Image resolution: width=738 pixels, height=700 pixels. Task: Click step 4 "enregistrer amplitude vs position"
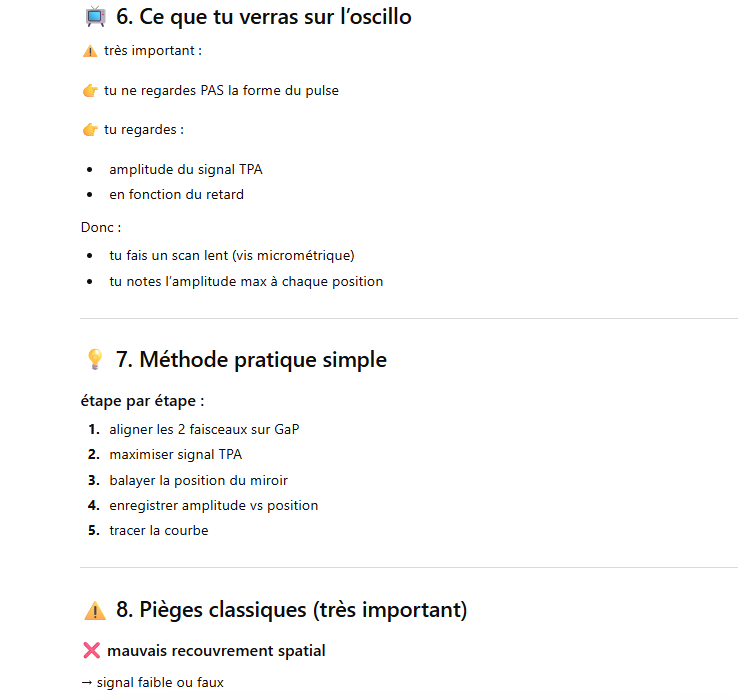(x=213, y=505)
